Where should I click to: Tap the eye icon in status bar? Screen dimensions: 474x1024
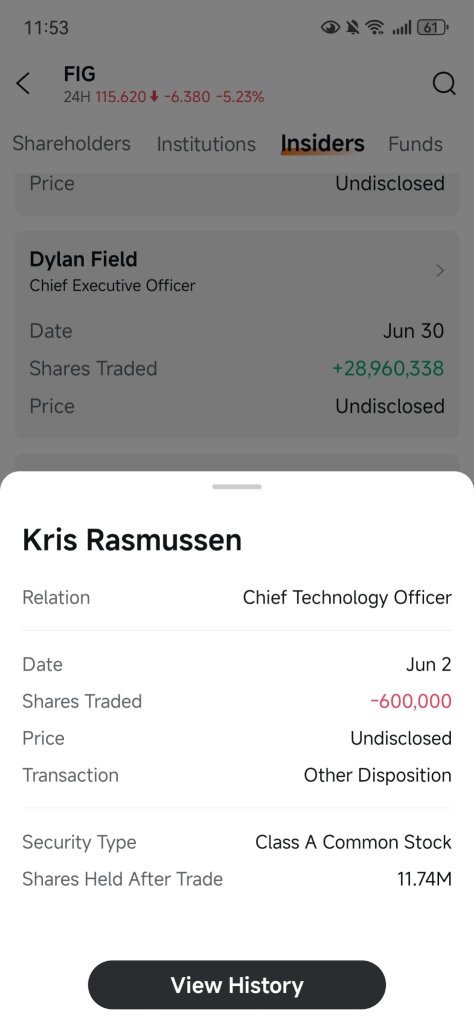pyautogui.click(x=331, y=27)
